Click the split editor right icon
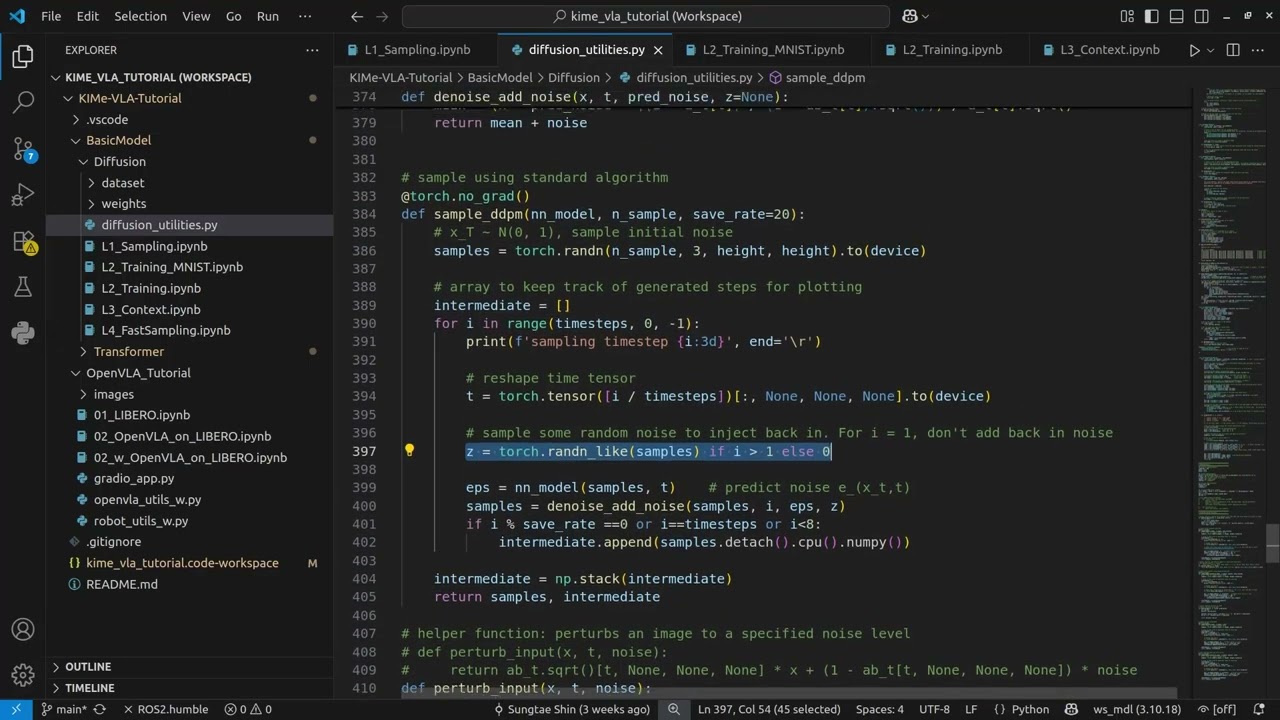This screenshot has height=720, width=1280. pyautogui.click(x=1233, y=50)
